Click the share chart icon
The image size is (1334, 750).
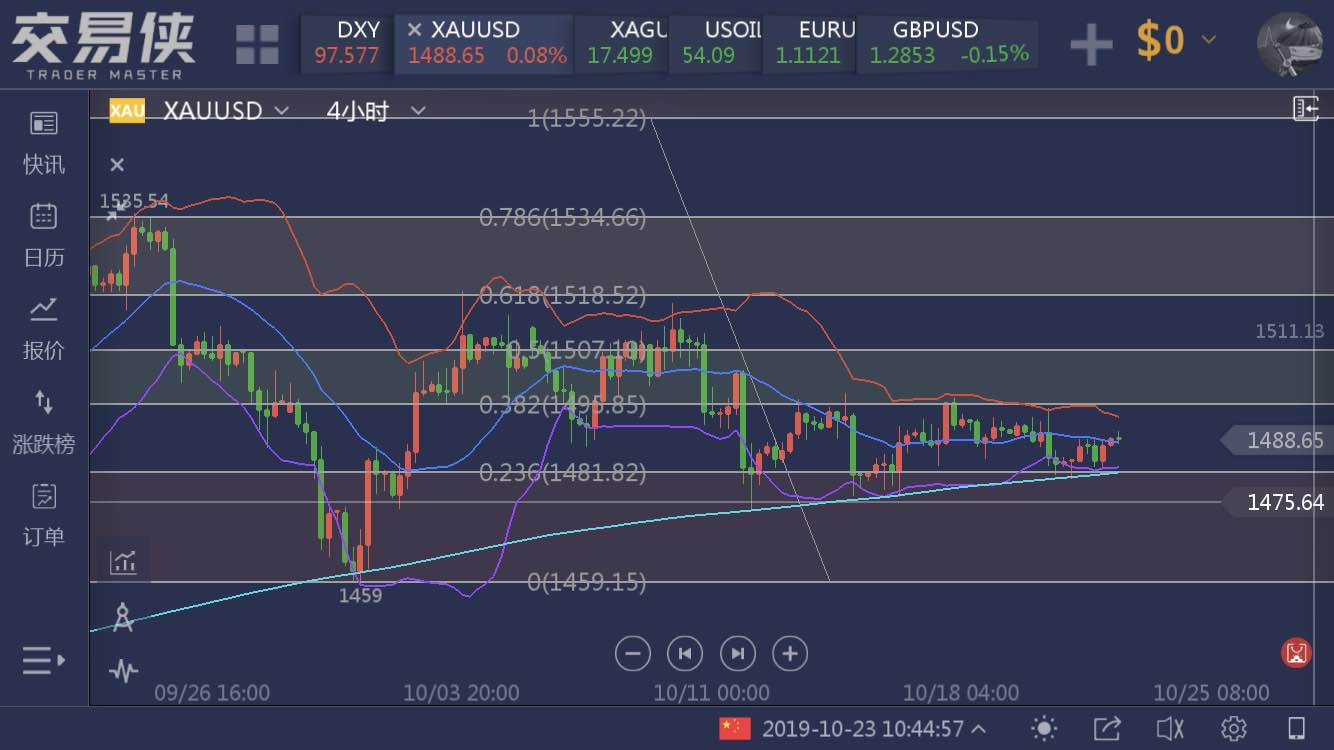coord(1106,728)
